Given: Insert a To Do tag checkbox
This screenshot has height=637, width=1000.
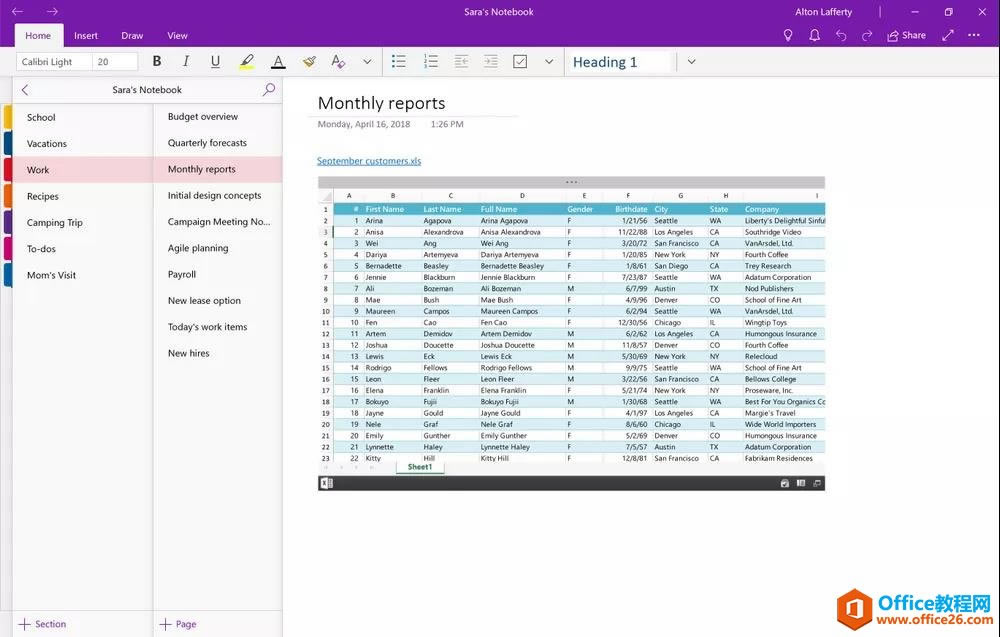Looking at the screenshot, I should 520,61.
